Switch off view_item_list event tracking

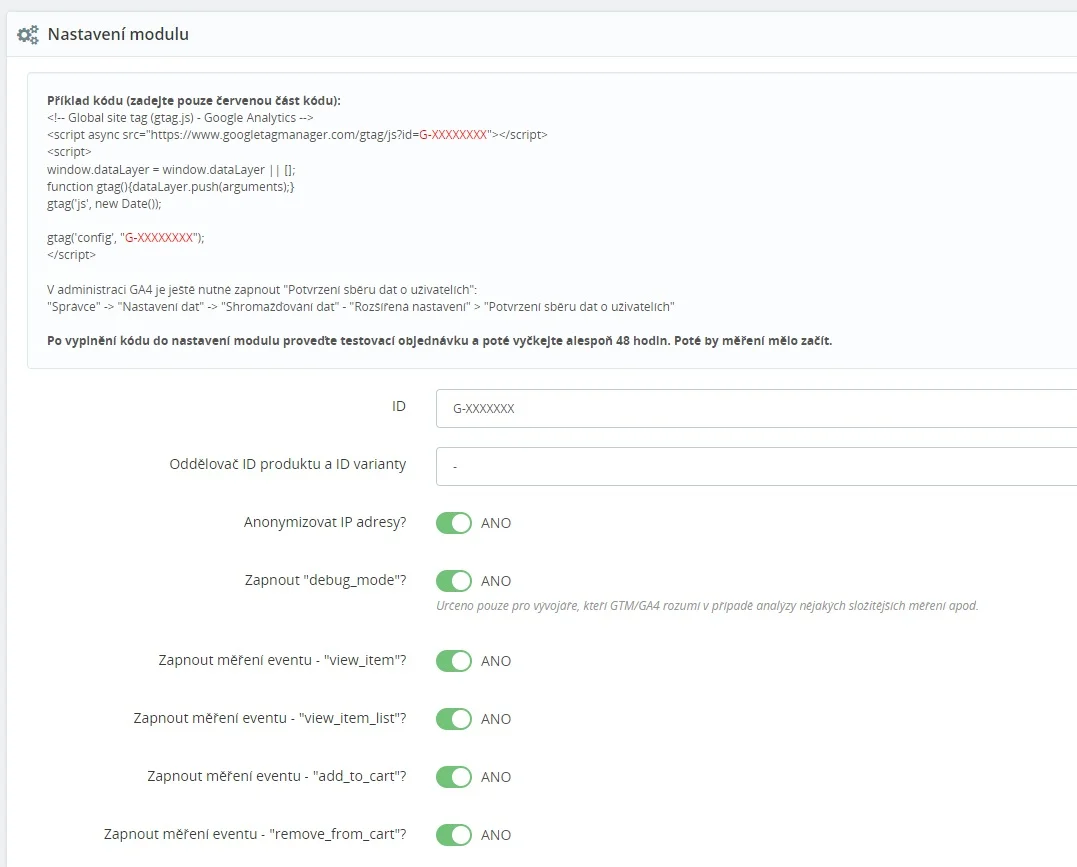(x=454, y=719)
